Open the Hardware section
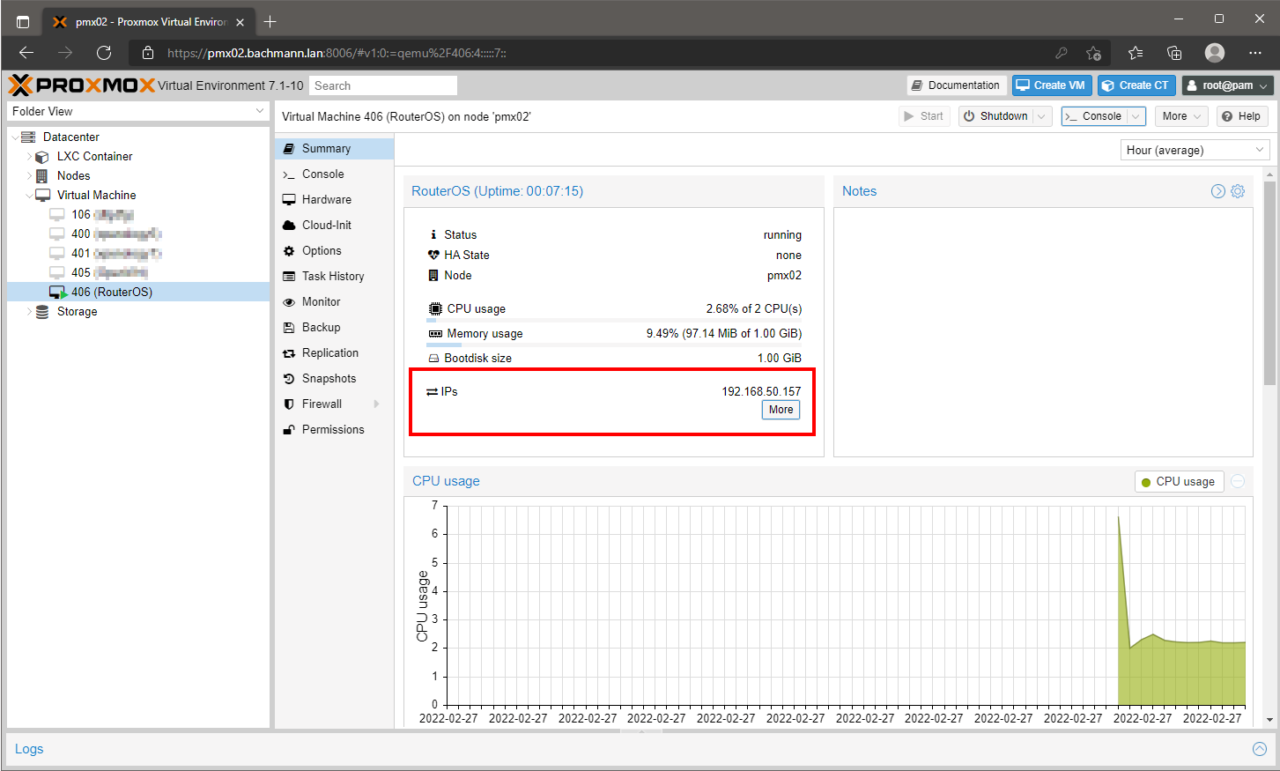This screenshot has width=1280, height=771. [x=334, y=199]
